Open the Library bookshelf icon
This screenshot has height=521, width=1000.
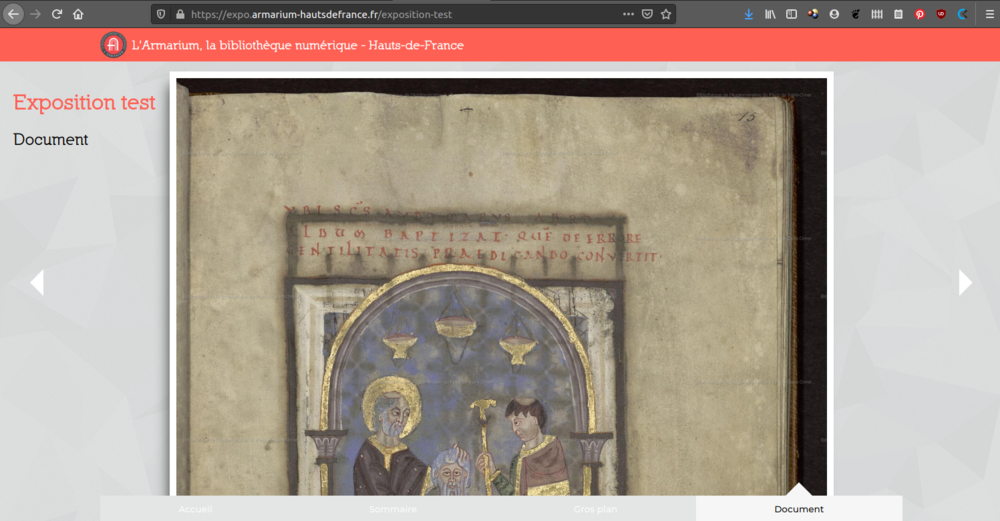click(x=770, y=14)
